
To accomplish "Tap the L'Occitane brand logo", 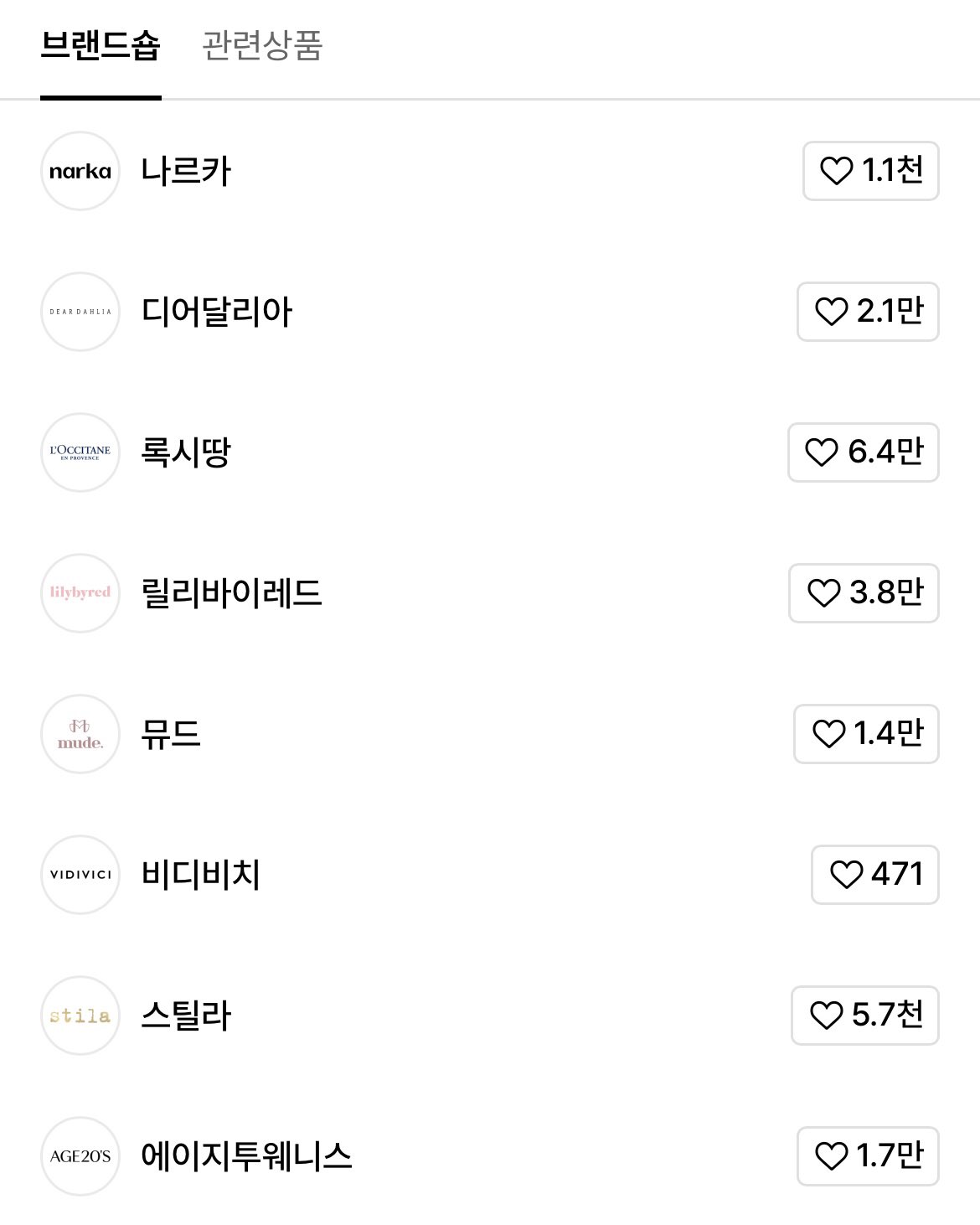I will pyautogui.click(x=80, y=452).
